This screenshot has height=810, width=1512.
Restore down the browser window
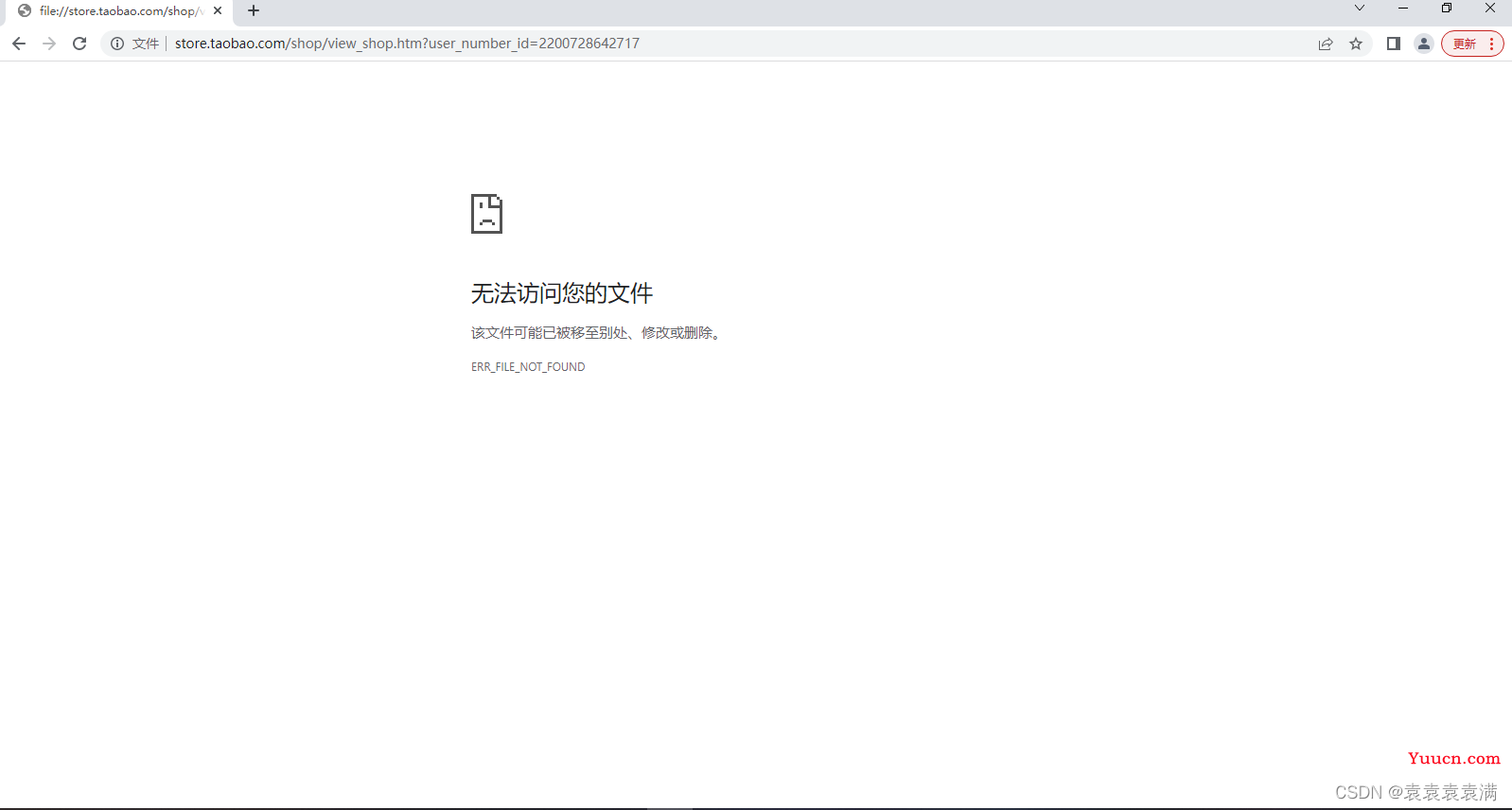click(x=1447, y=9)
